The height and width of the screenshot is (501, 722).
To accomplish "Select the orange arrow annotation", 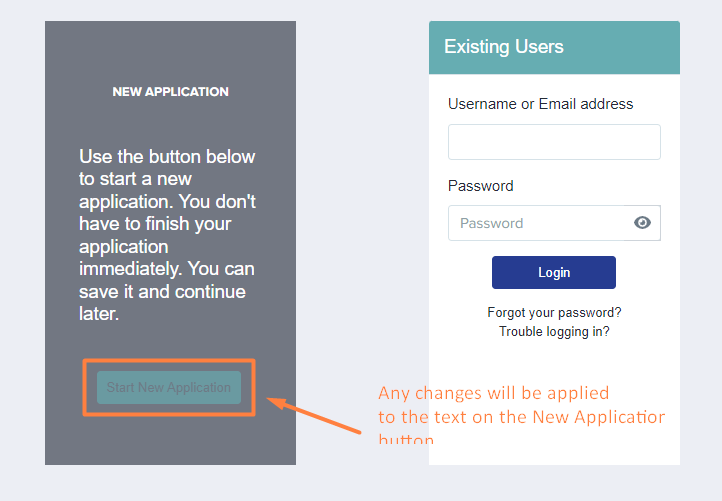I will tap(314, 416).
